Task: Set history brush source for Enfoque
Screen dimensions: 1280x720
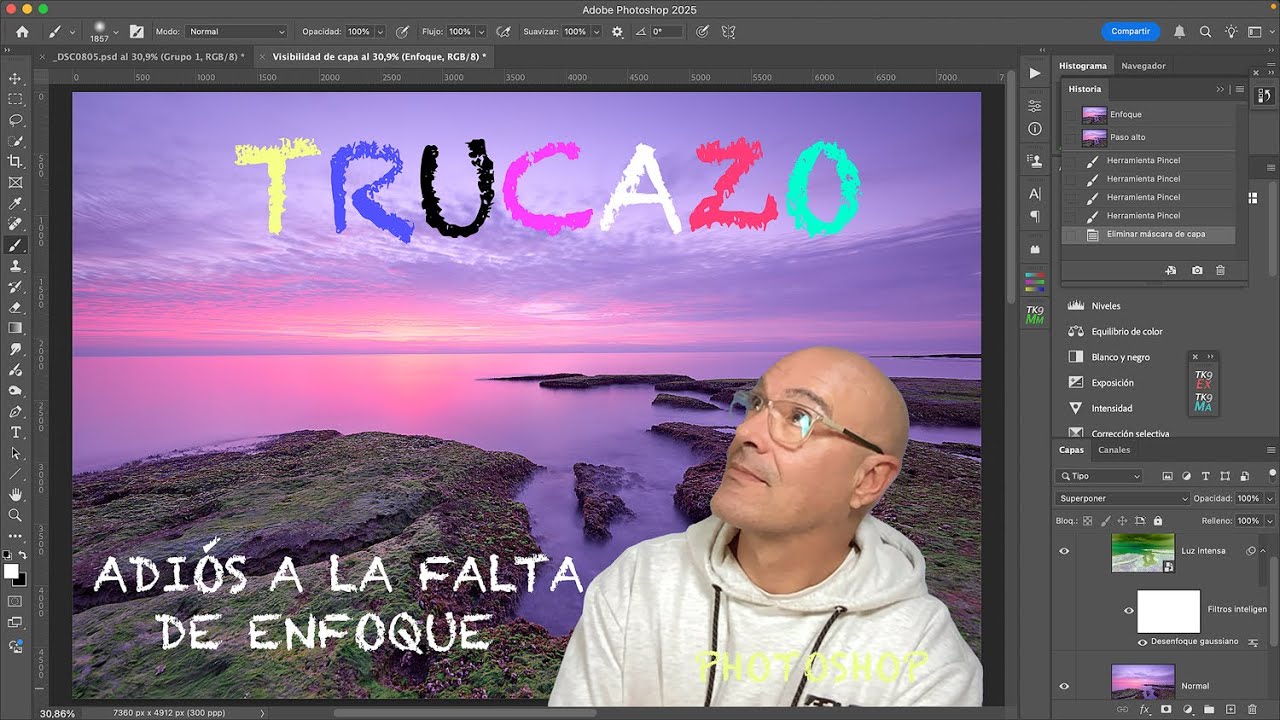Action: click(x=1071, y=114)
